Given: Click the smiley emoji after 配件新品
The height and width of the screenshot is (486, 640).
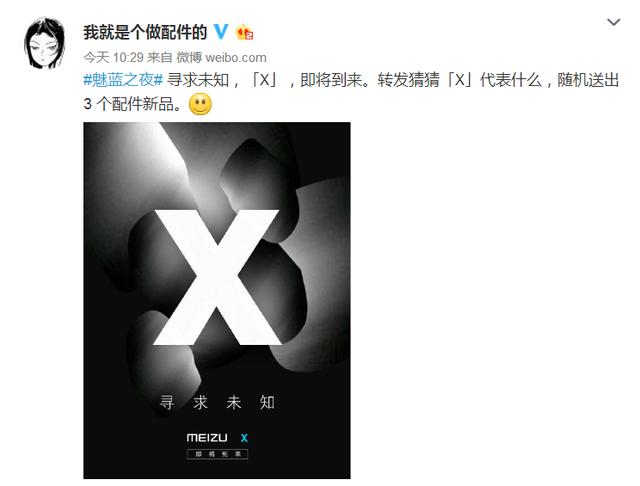Looking at the screenshot, I should pos(200,104).
